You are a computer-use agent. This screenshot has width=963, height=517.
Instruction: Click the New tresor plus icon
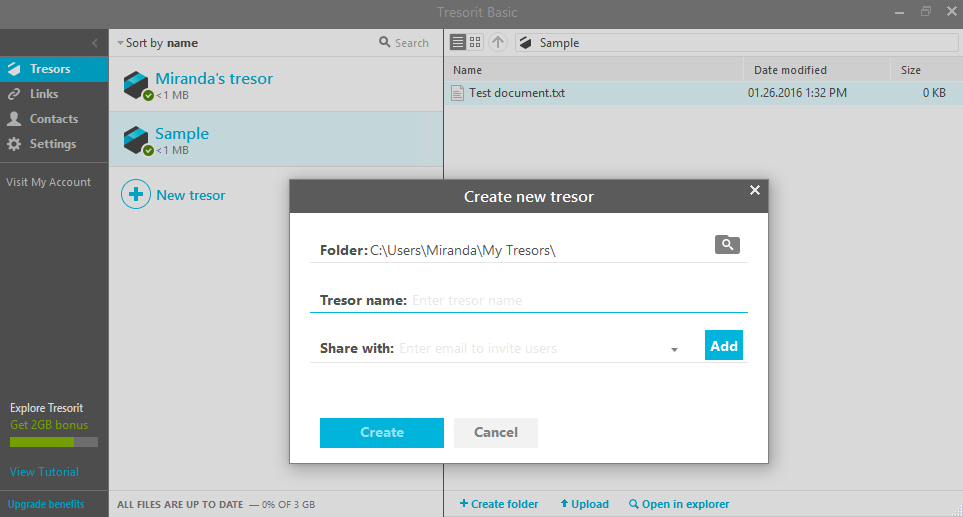point(136,195)
